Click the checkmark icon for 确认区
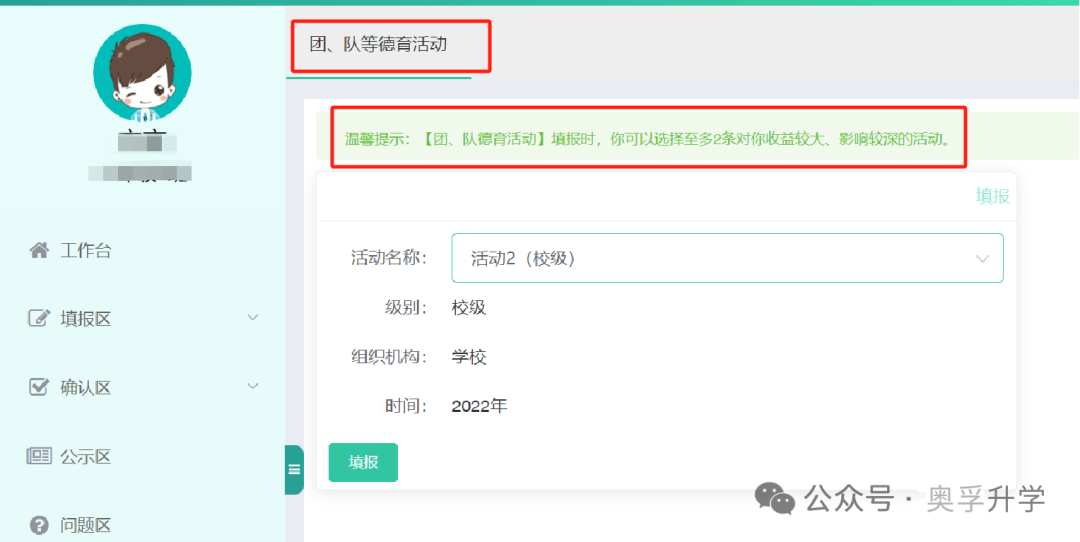This screenshot has height=542, width=1080. pos(39,387)
